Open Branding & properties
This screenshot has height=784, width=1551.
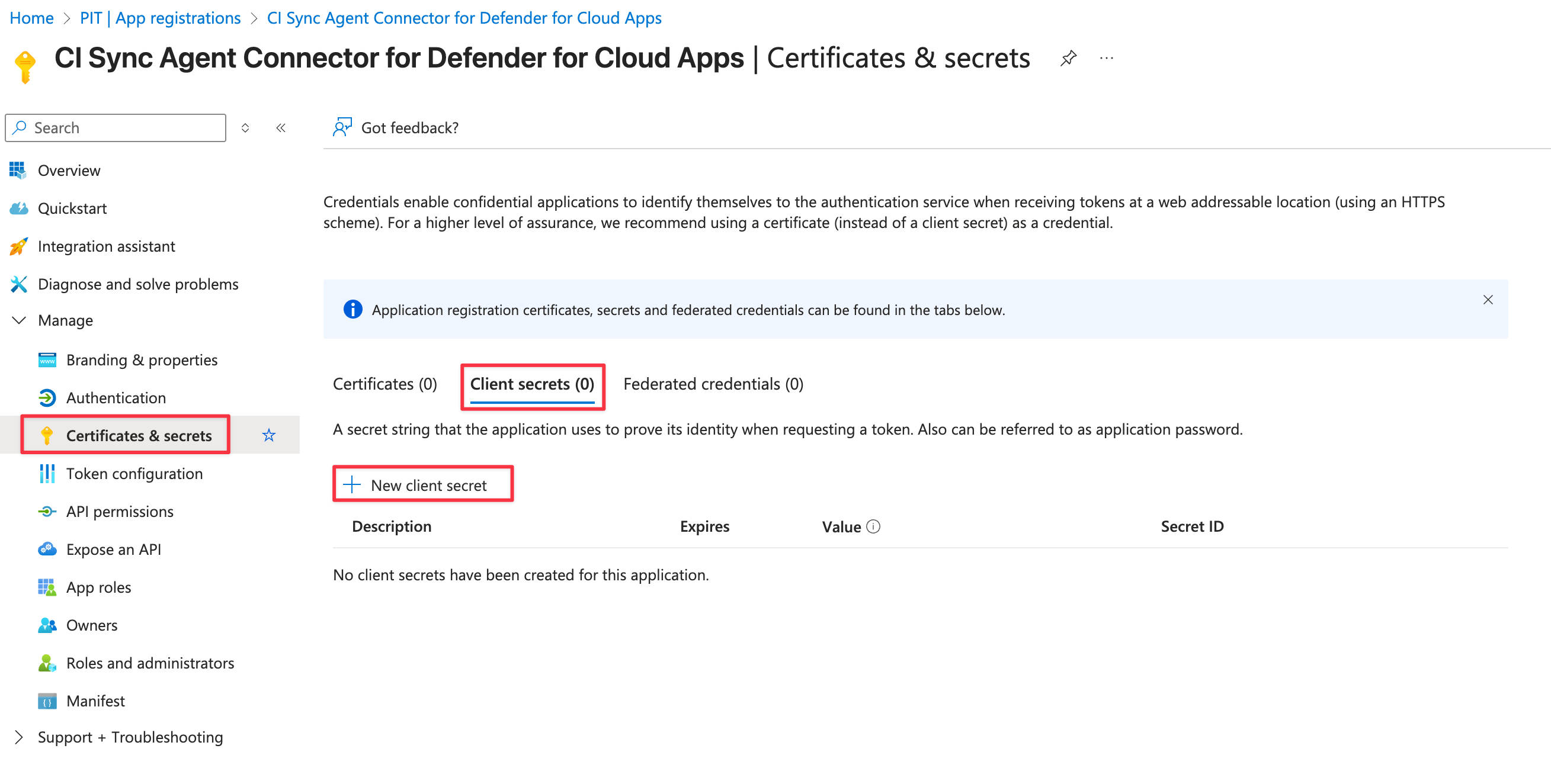coord(142,360)
